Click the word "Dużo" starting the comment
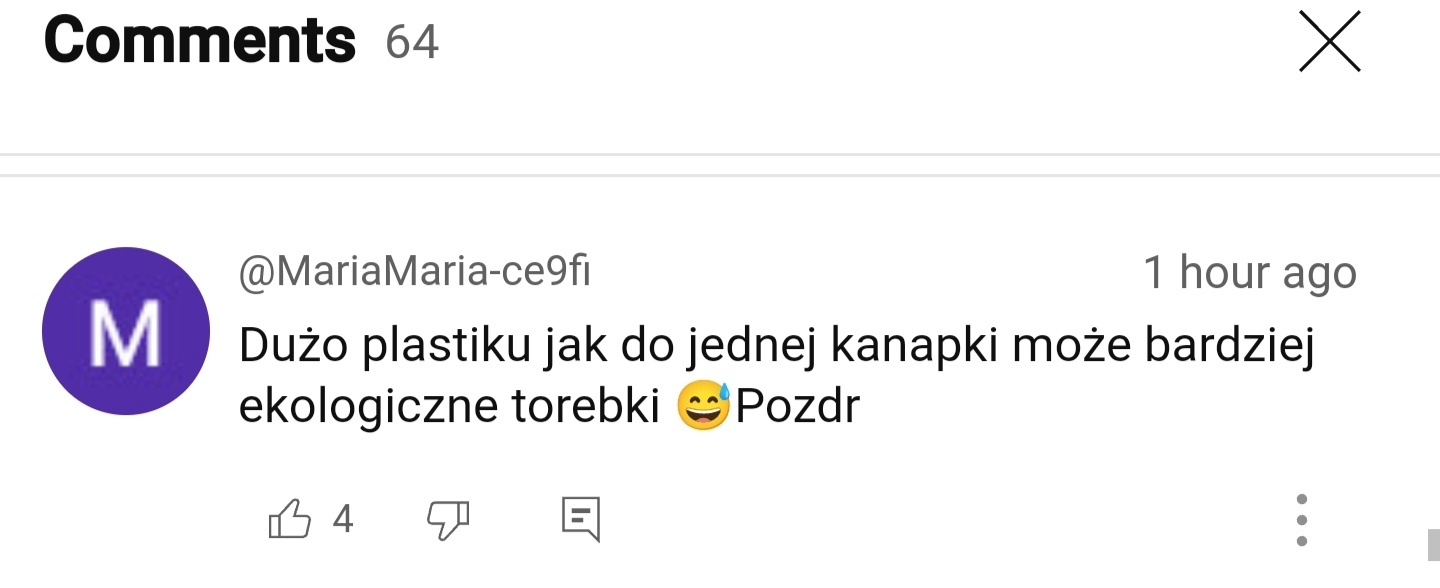The height and width of the screenshot is (588, 1440). point(292,347)
